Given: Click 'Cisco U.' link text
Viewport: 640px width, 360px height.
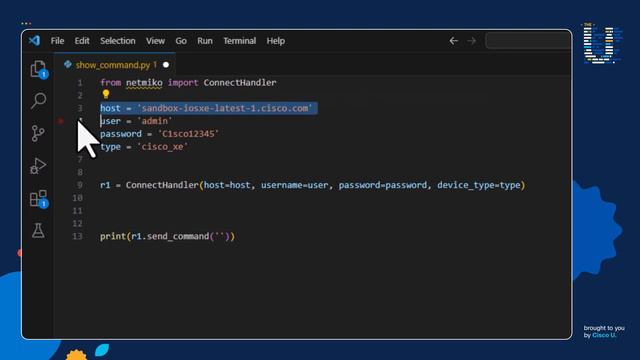Looking at the screenshot, I should coord(604,335).
